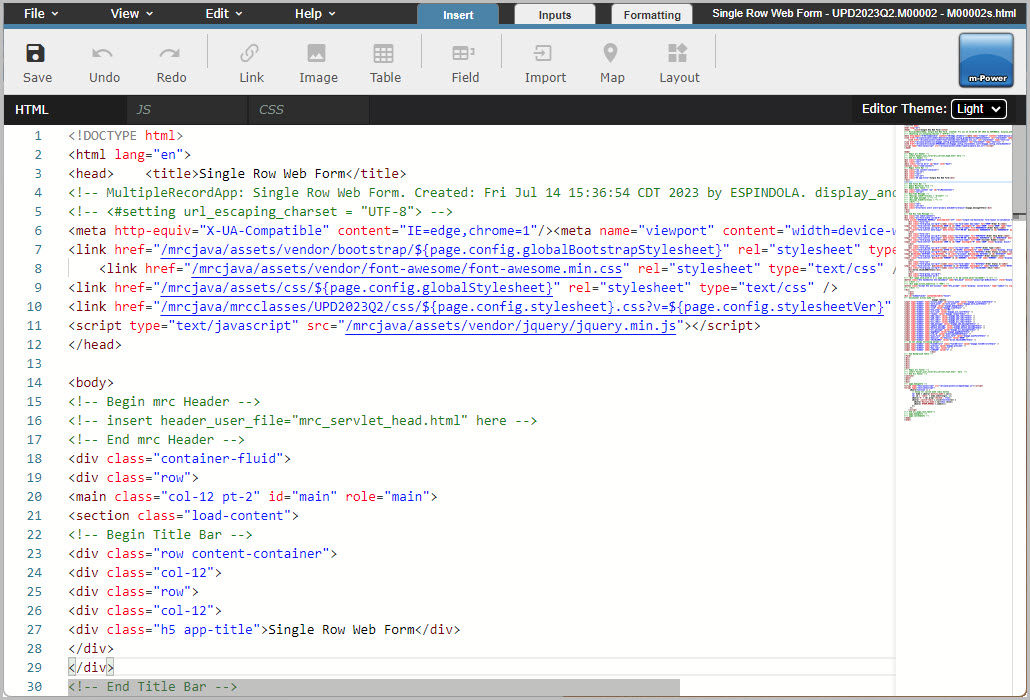Click the jquery.min.js src link on line 11
The width and height of the screenshot is (1030, 700).
510,326
